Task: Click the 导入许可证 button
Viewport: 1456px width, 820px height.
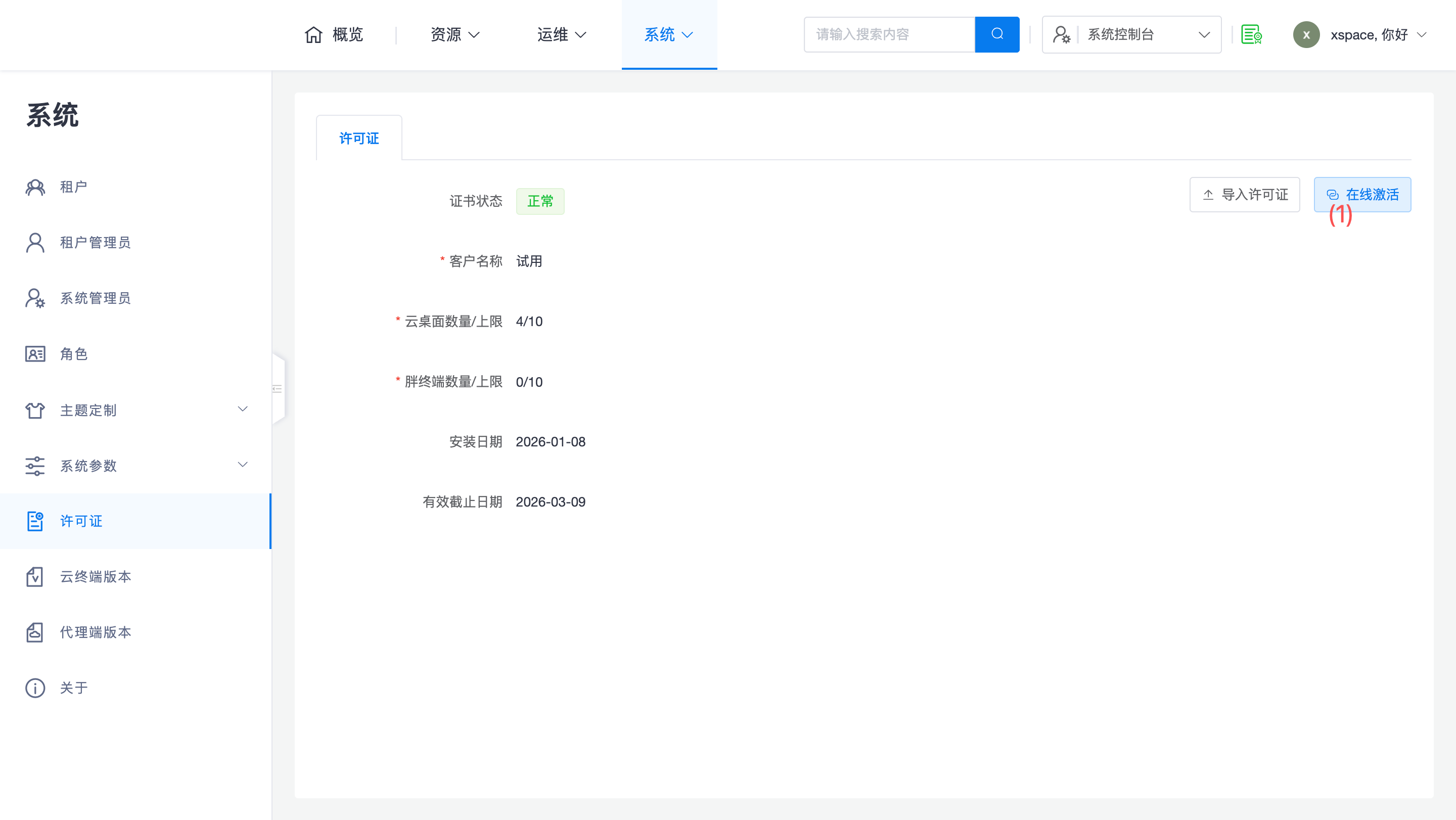Action: point(1245,195)
